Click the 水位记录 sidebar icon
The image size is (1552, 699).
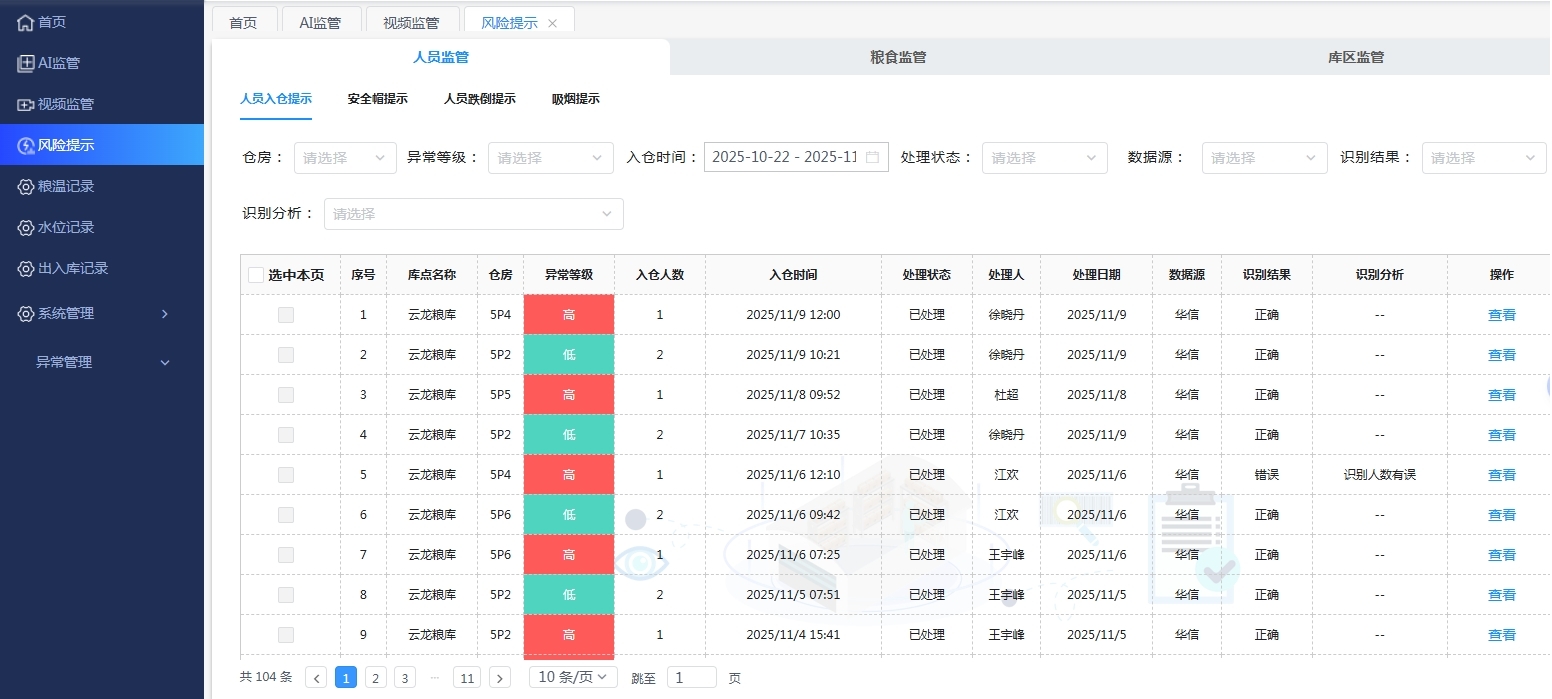(x=26, y=227)
